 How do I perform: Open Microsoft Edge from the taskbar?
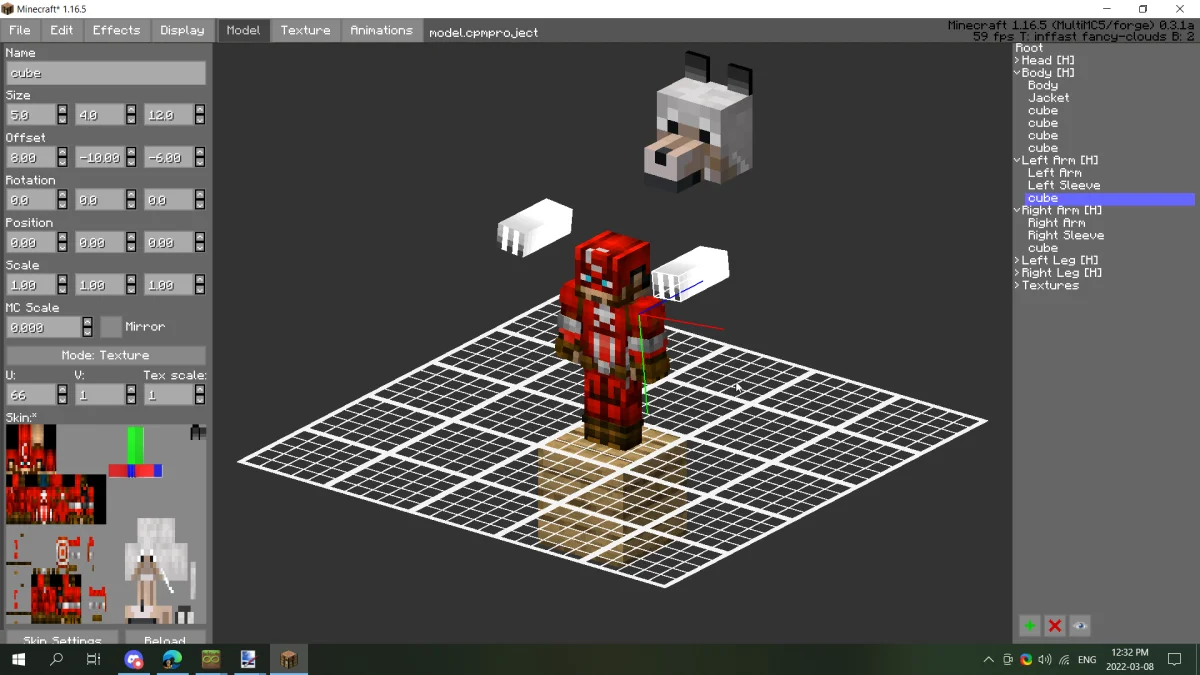click(172, 659)
